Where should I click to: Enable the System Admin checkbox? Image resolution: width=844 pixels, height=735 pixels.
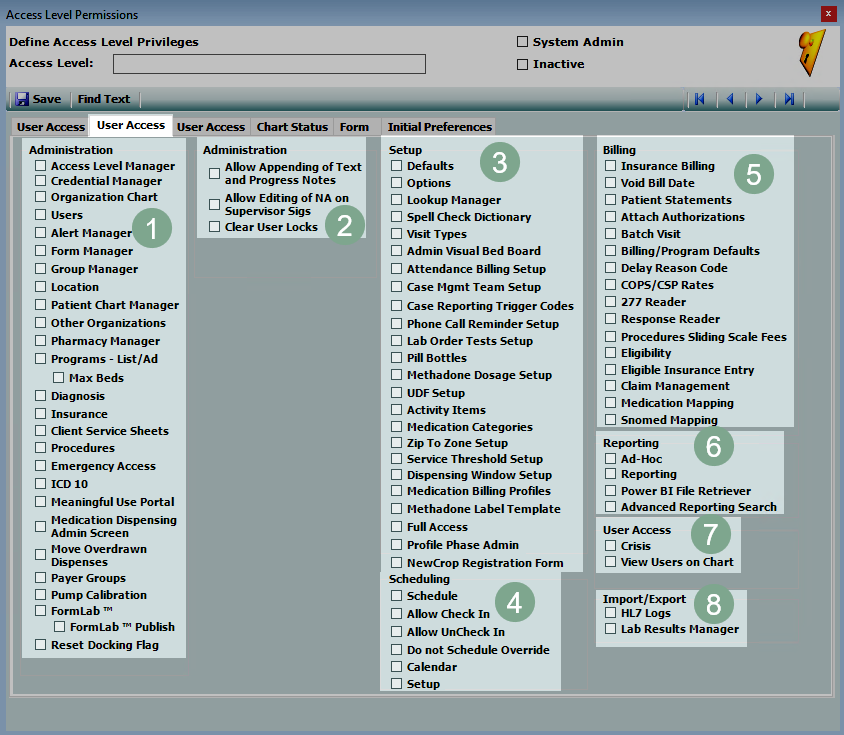522,42
